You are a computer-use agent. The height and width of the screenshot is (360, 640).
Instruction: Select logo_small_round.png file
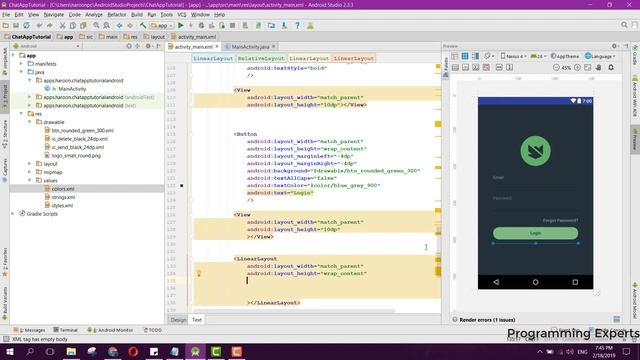(76, 156)
